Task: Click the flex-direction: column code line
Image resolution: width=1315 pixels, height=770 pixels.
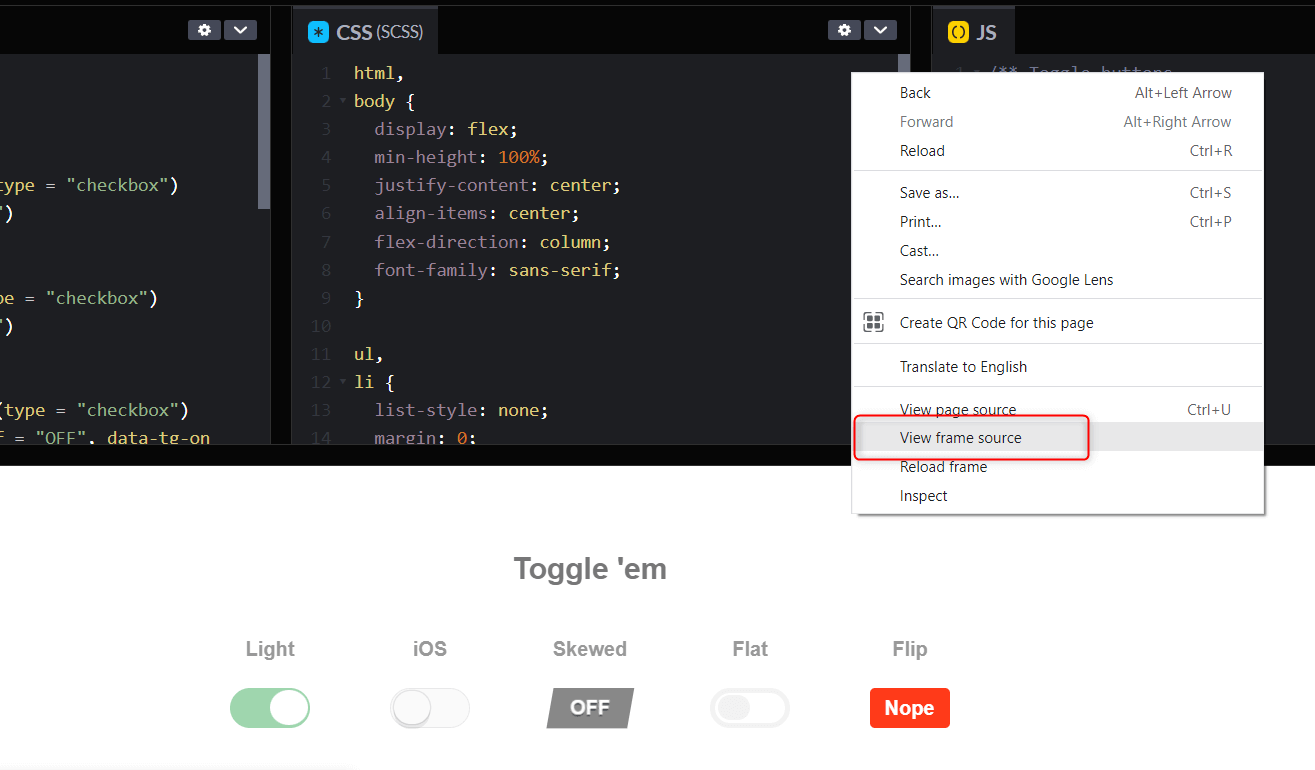Action: 492,242
